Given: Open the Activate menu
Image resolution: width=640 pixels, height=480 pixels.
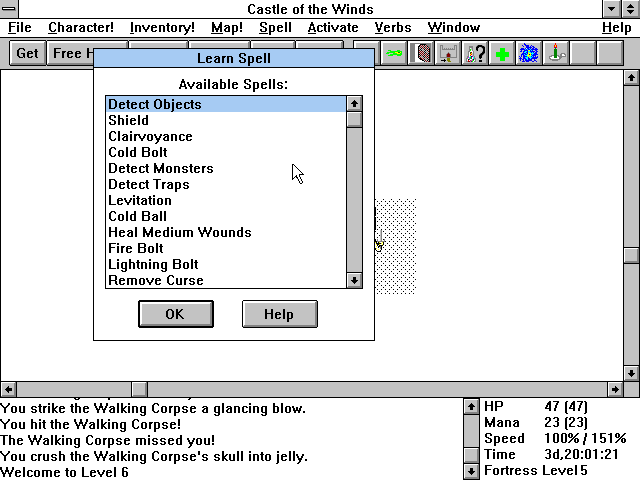Looking at the screenshot, I should 332,27.
